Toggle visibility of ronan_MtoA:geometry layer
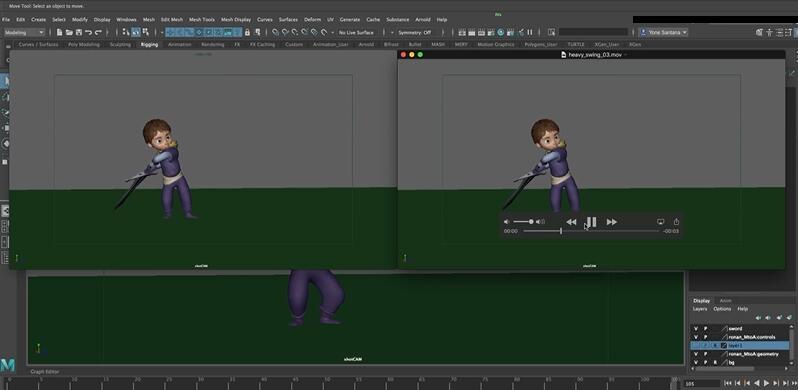Image resolution: width=798 pixels, height=390 pixels. pos(696,354)
